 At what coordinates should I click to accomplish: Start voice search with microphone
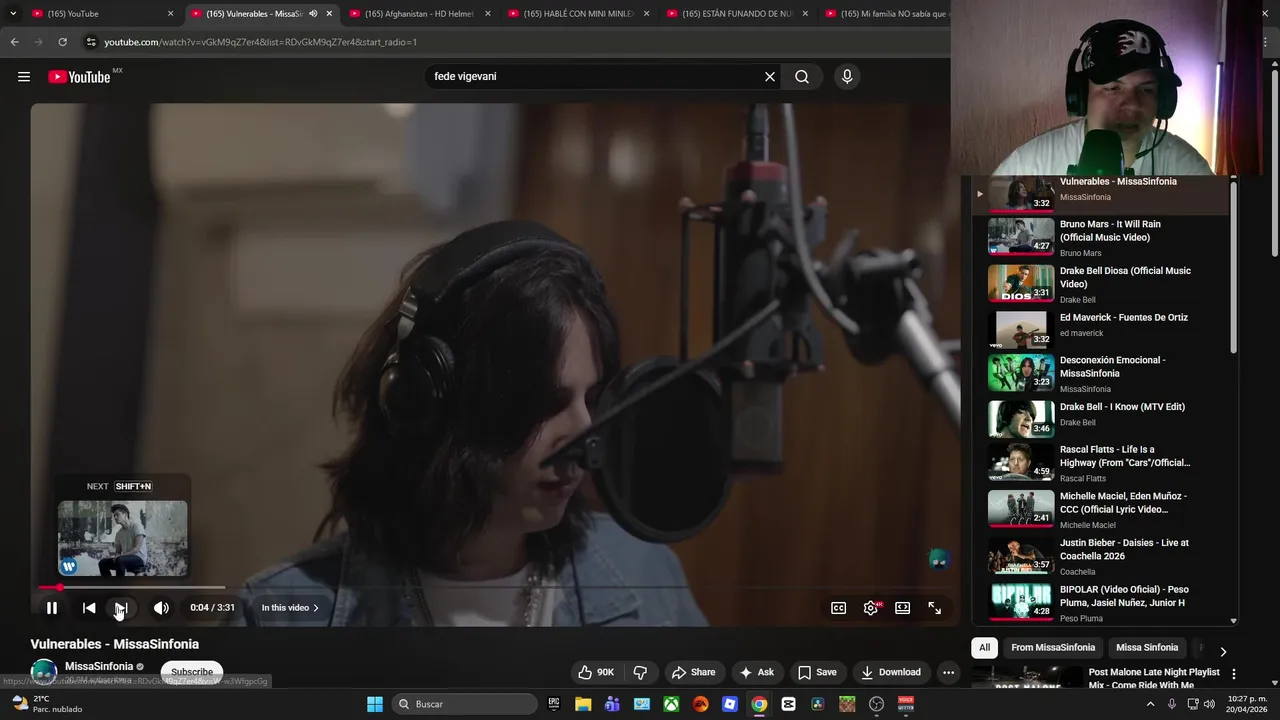847,77
